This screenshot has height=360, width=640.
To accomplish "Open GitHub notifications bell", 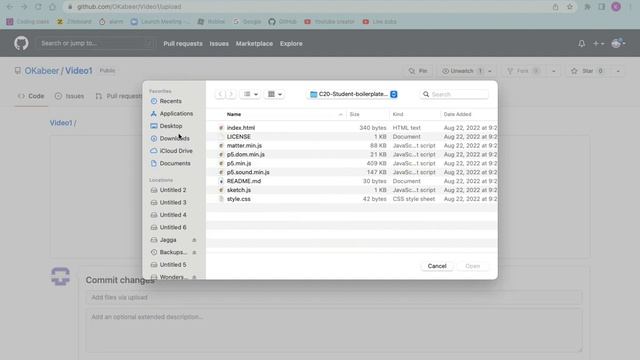I will pyautogui.click(x=582, y=43).
